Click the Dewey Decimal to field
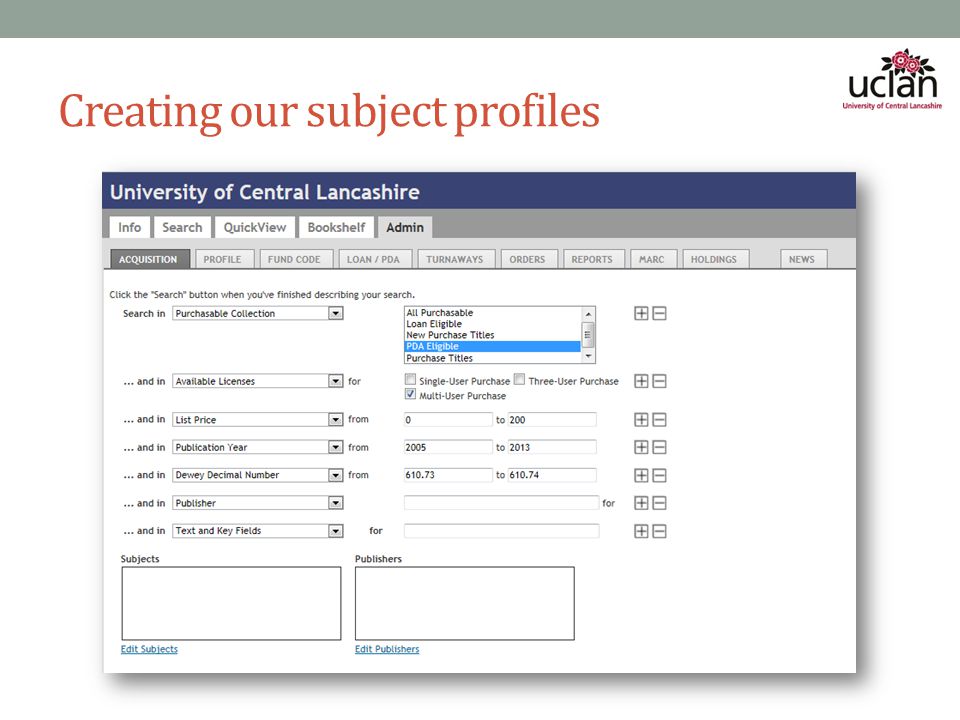 tap(552, 475)
